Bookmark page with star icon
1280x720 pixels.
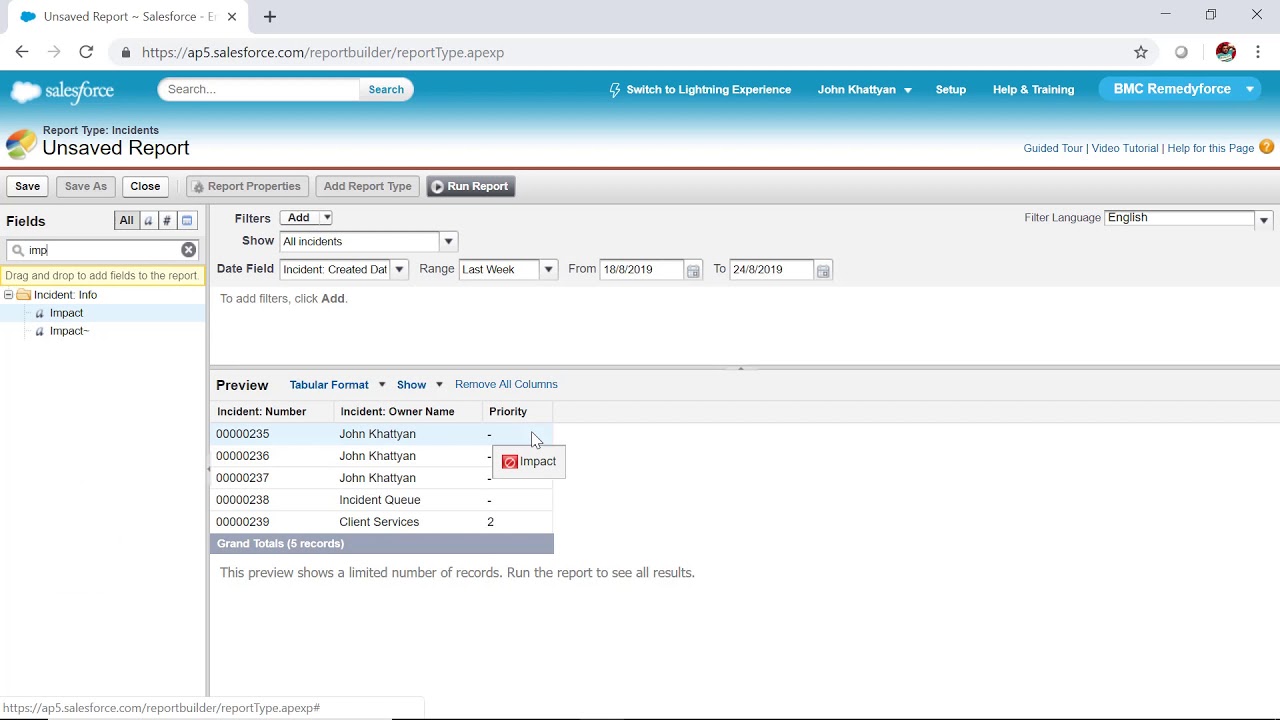coord(1140,52)
